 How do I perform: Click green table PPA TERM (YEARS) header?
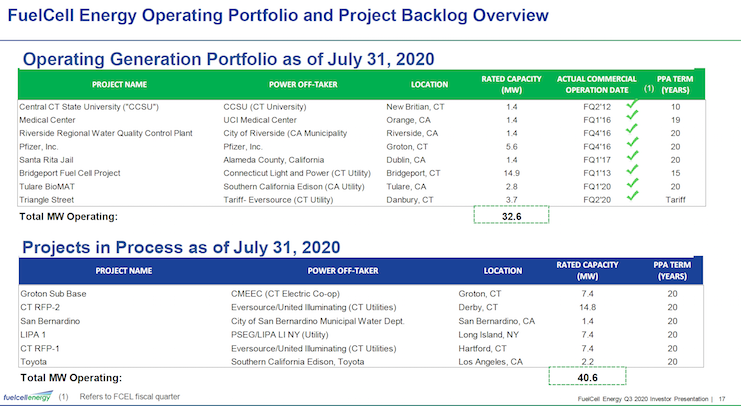[675, 85]
